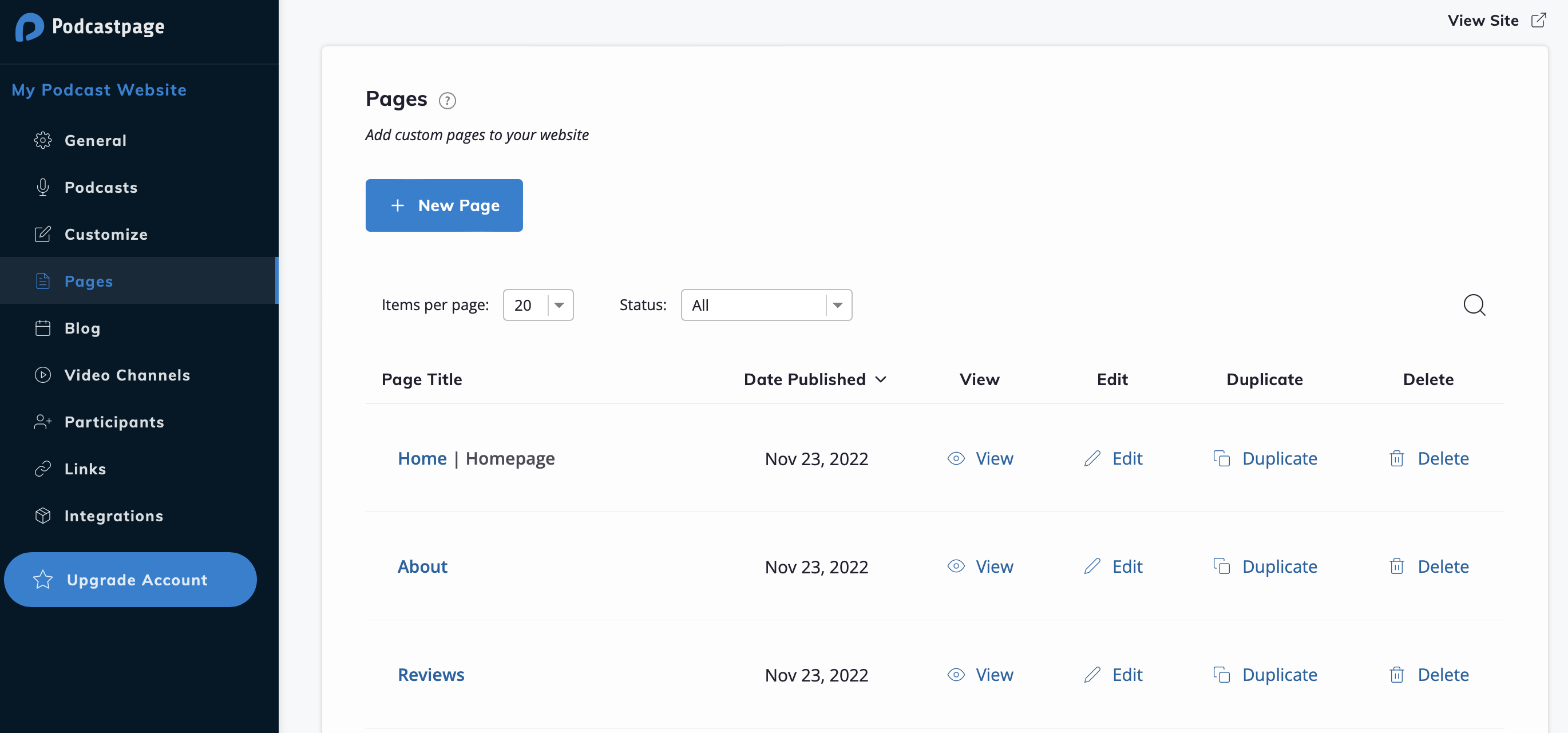Image resolution: width=1568 pixels, height=733 pixels.
Task: Click the Integrations box icon
Action: tap(42, 515)
